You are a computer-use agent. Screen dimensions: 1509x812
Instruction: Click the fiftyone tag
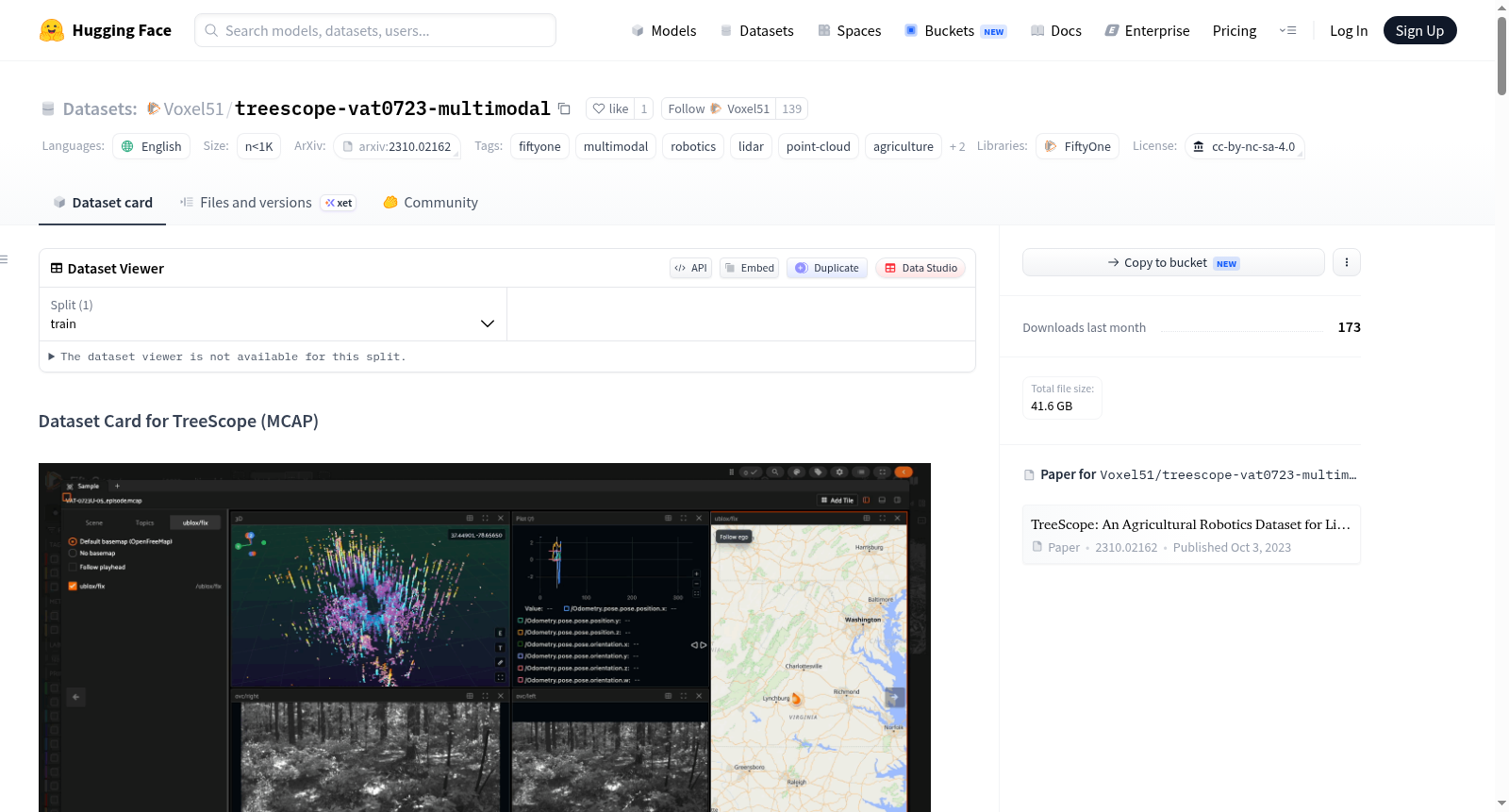[539, 146]
